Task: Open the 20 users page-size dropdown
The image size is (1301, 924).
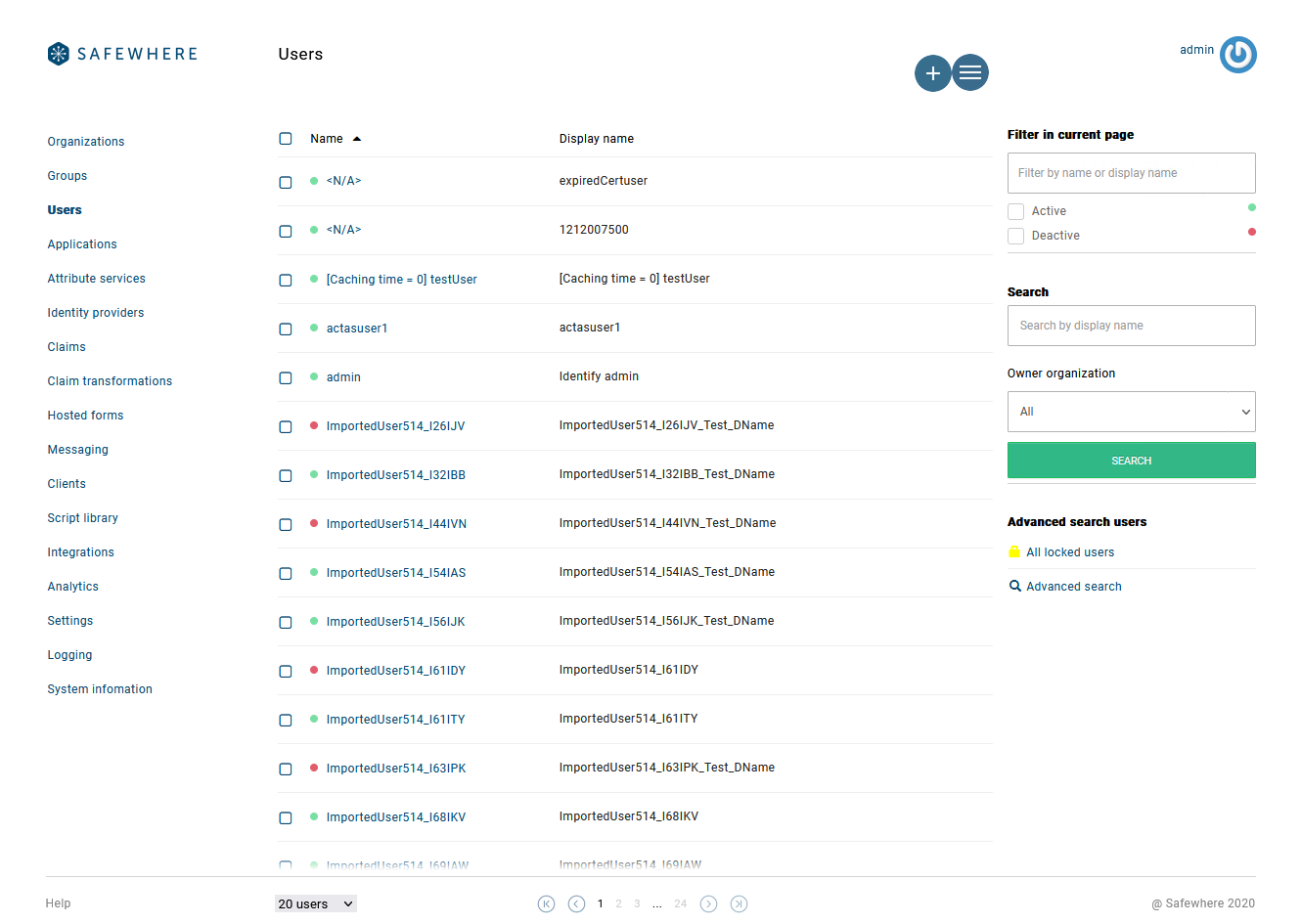Action: pos(315,904)
